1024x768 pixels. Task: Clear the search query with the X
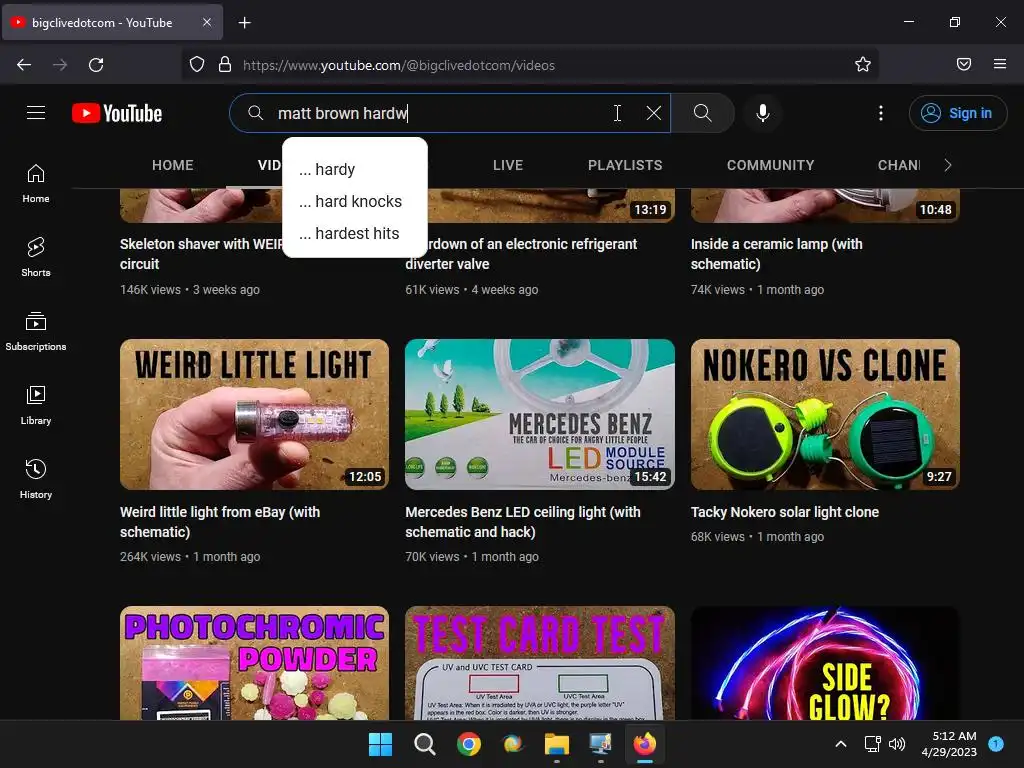coord(653,113)
